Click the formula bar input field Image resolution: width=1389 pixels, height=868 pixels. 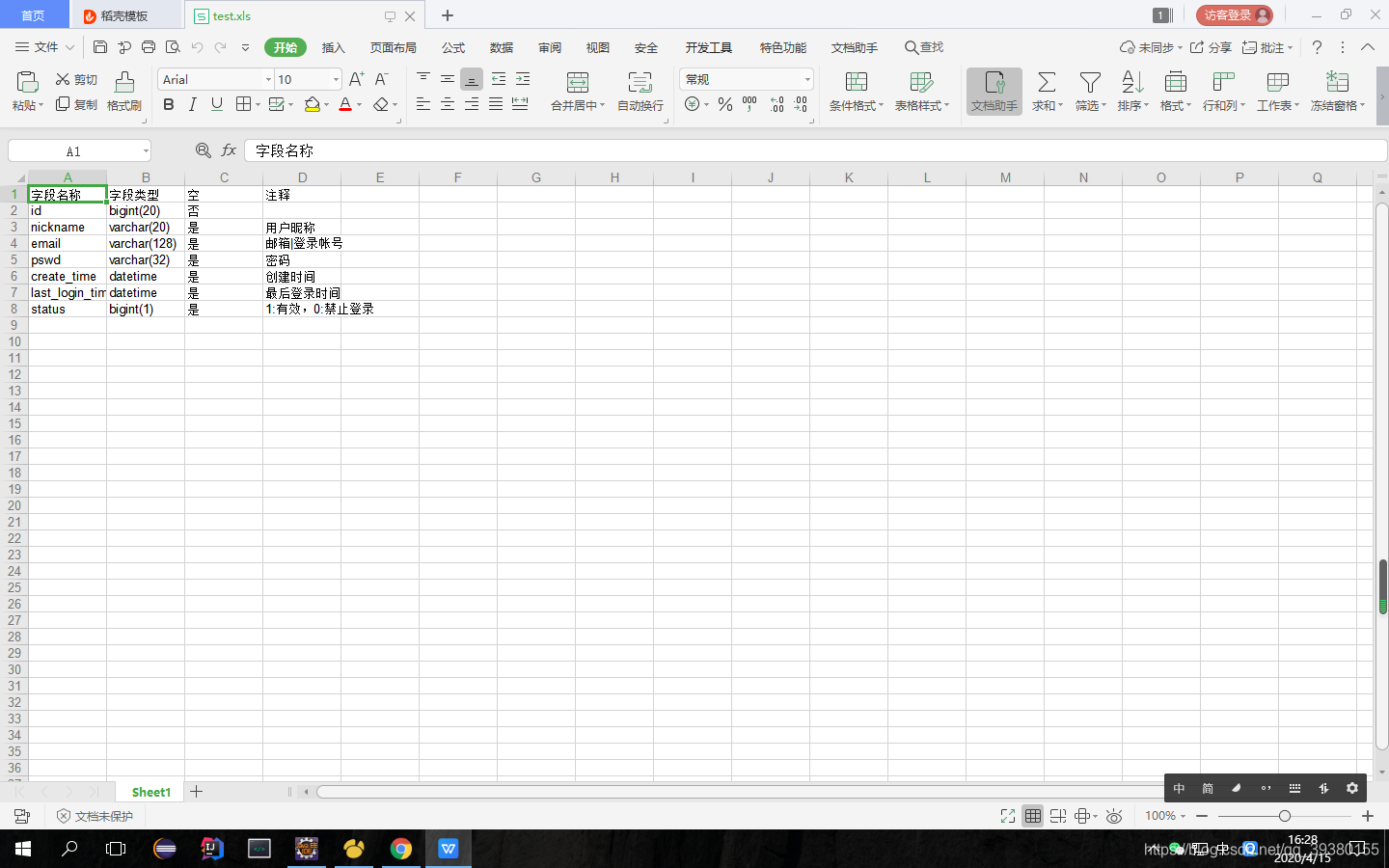(815, 150)
